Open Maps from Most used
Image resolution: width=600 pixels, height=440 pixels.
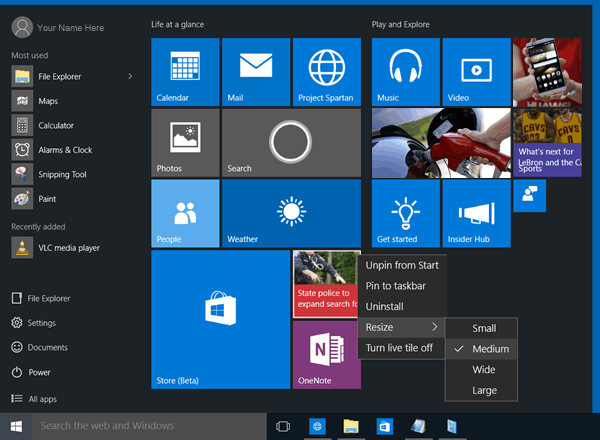click(x=48, y=101)
